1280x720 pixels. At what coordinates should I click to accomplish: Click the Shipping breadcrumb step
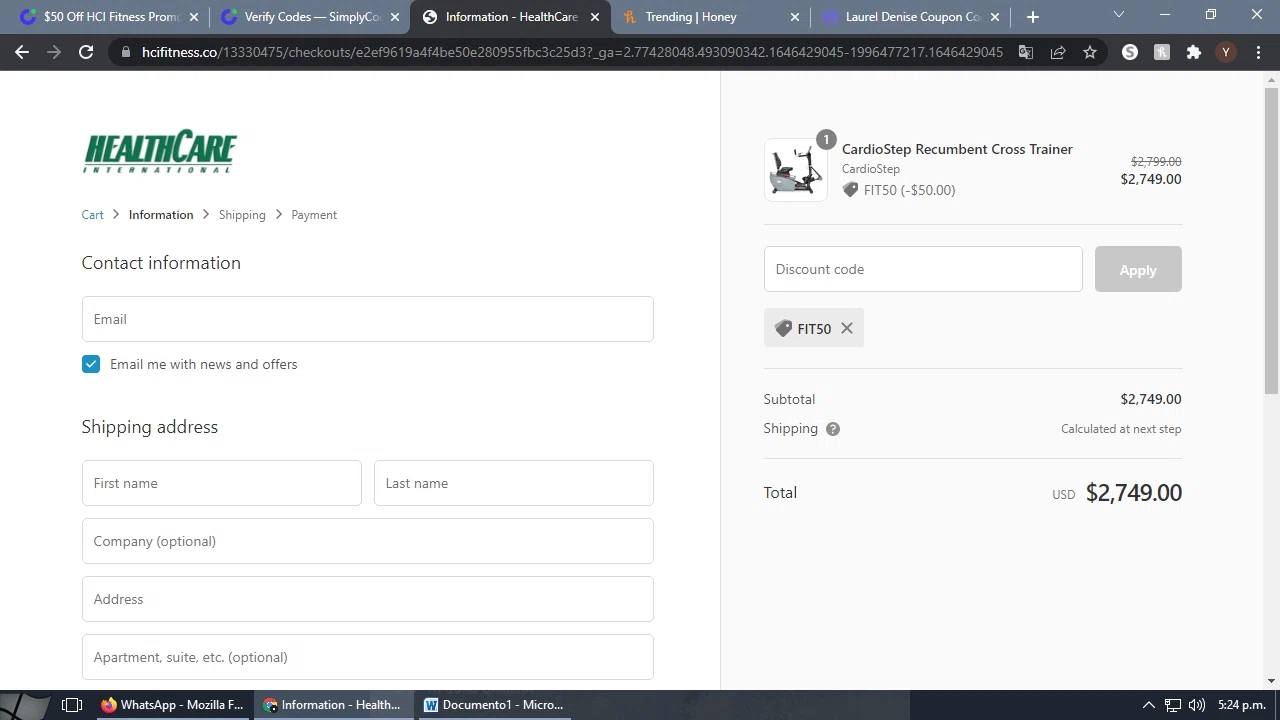tap(242, 215)
